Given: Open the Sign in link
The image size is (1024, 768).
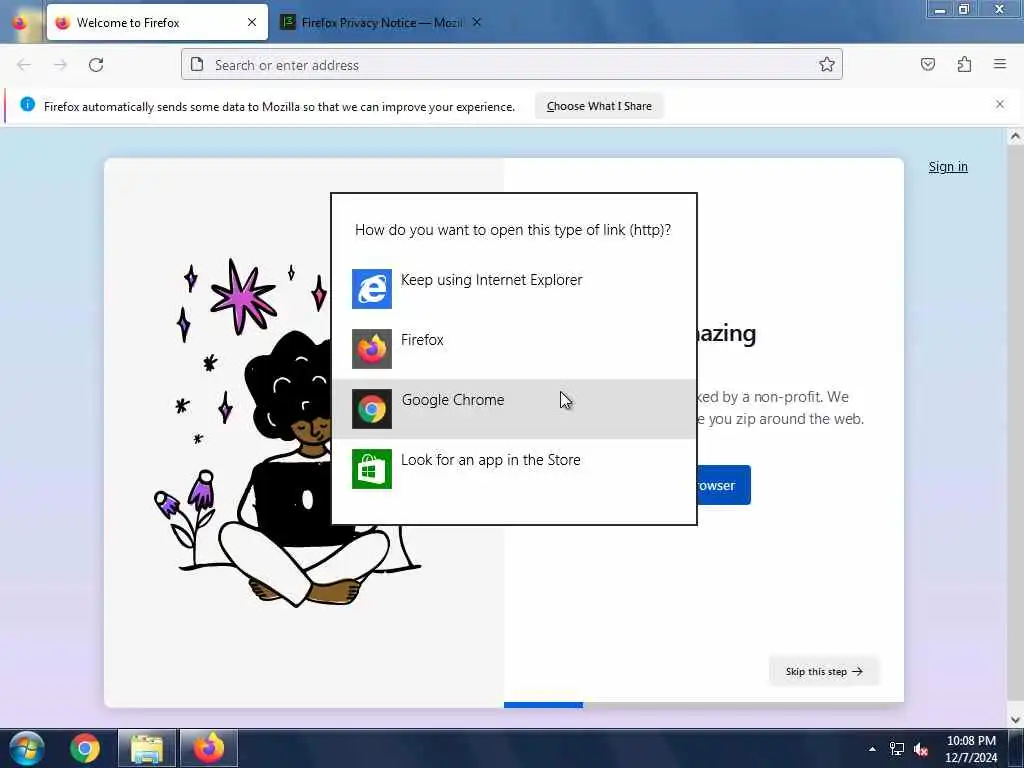Looking at the screenshot, I should click(948, 167).
